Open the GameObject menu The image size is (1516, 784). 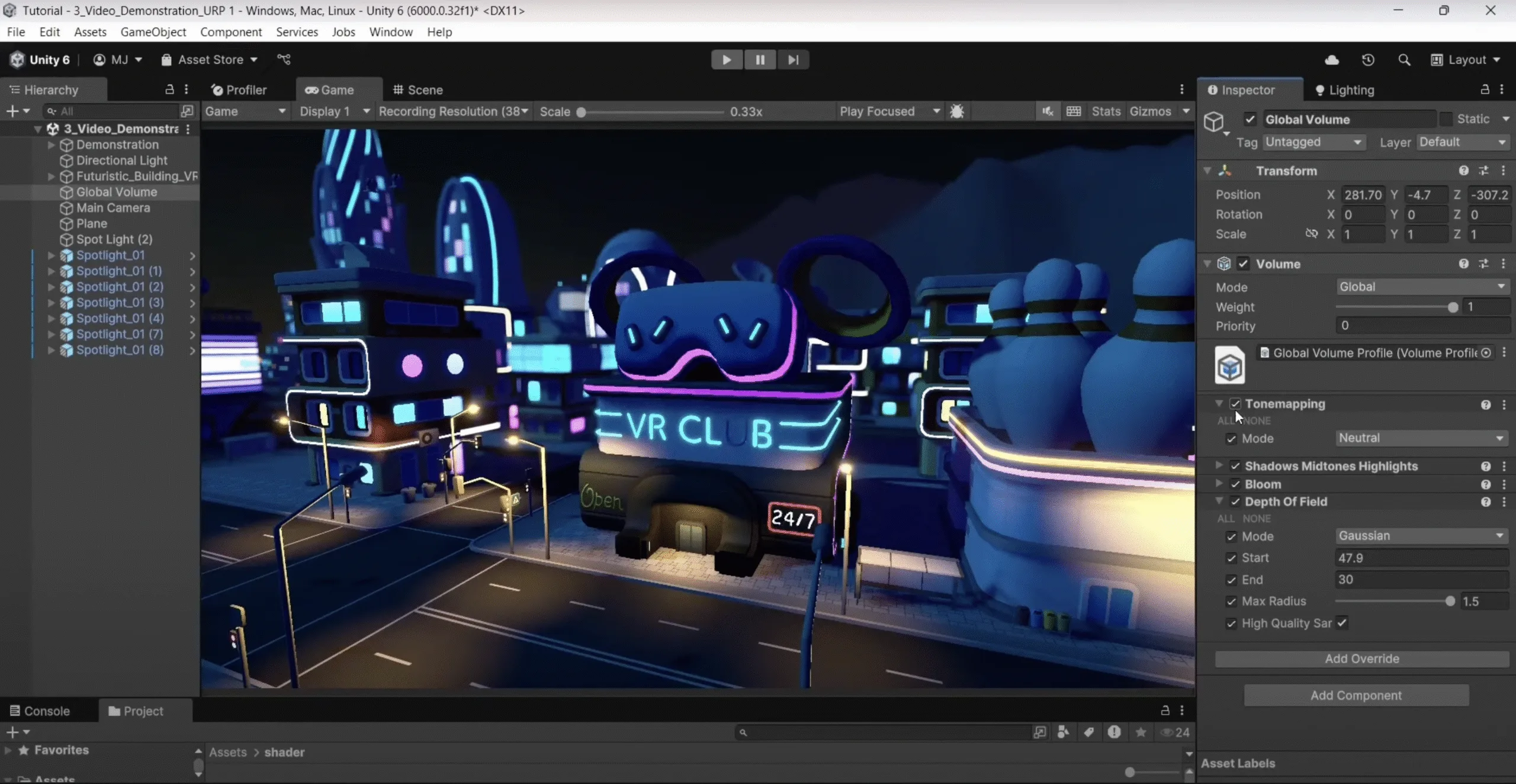[153, 32]
